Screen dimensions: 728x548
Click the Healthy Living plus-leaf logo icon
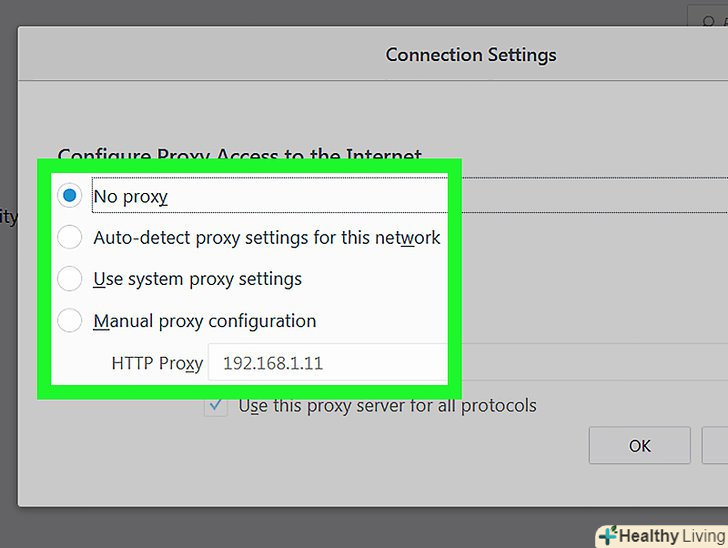(x=607, y=536)
